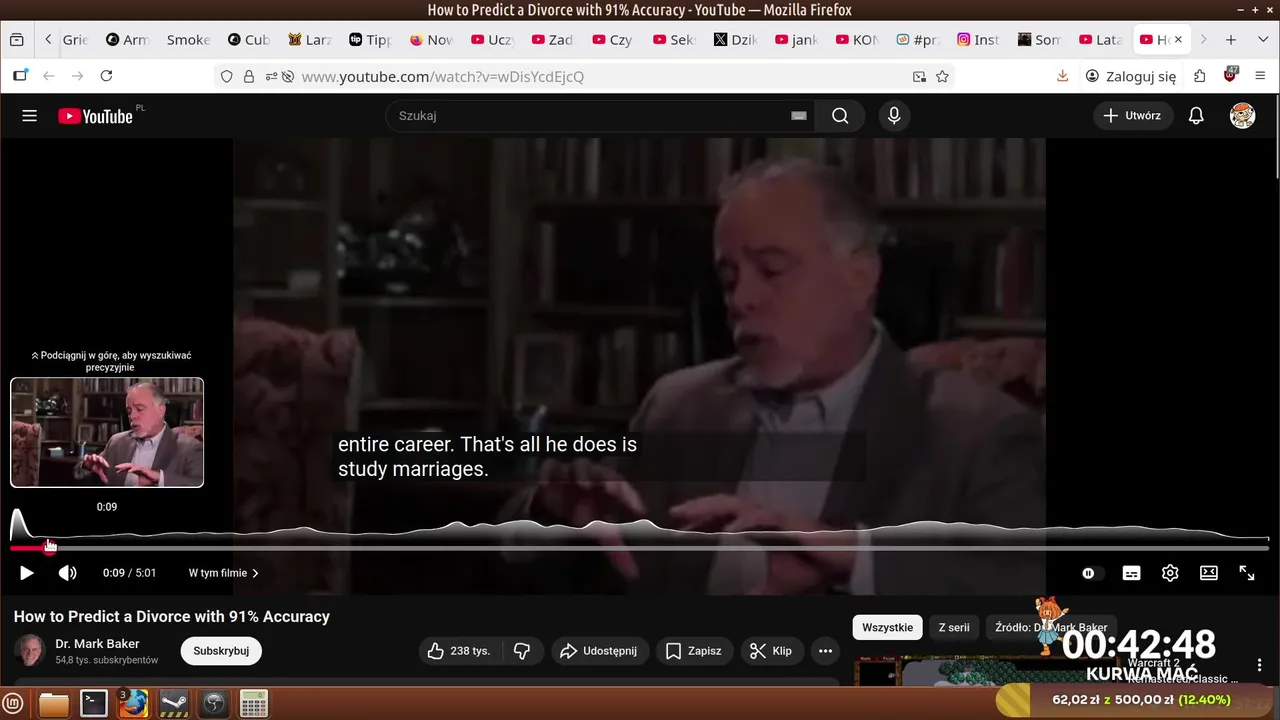
Task: Like the video with thumbs up
Action: 459,651
